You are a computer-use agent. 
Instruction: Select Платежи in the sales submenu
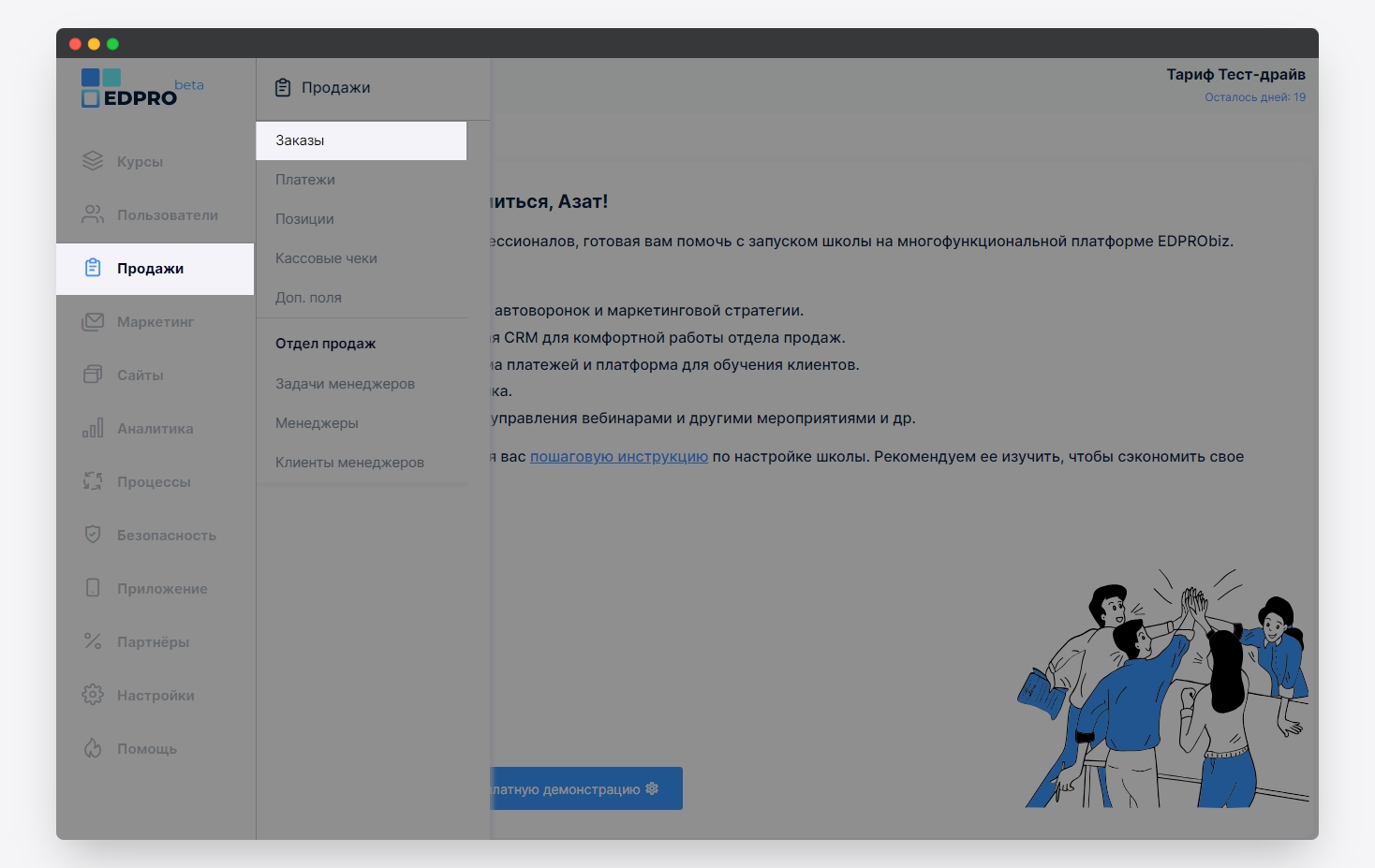(305, 180)
